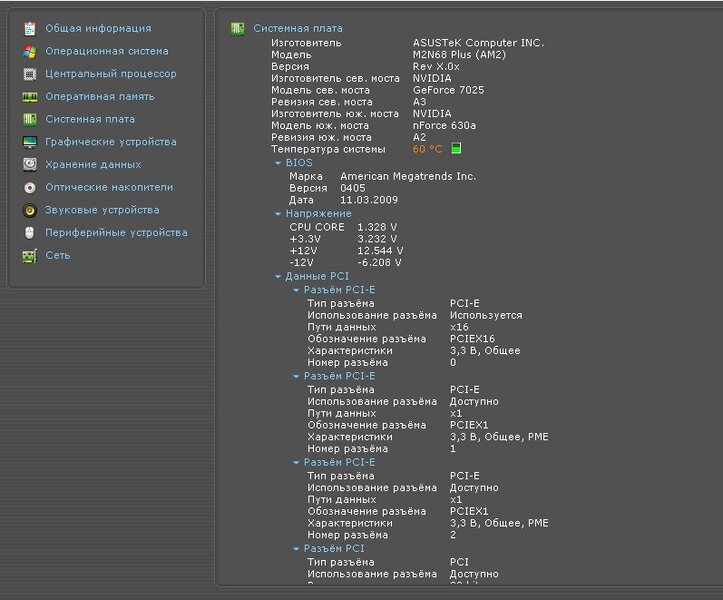
Task: Open the Хранение данных section
Action: (93, 165)
